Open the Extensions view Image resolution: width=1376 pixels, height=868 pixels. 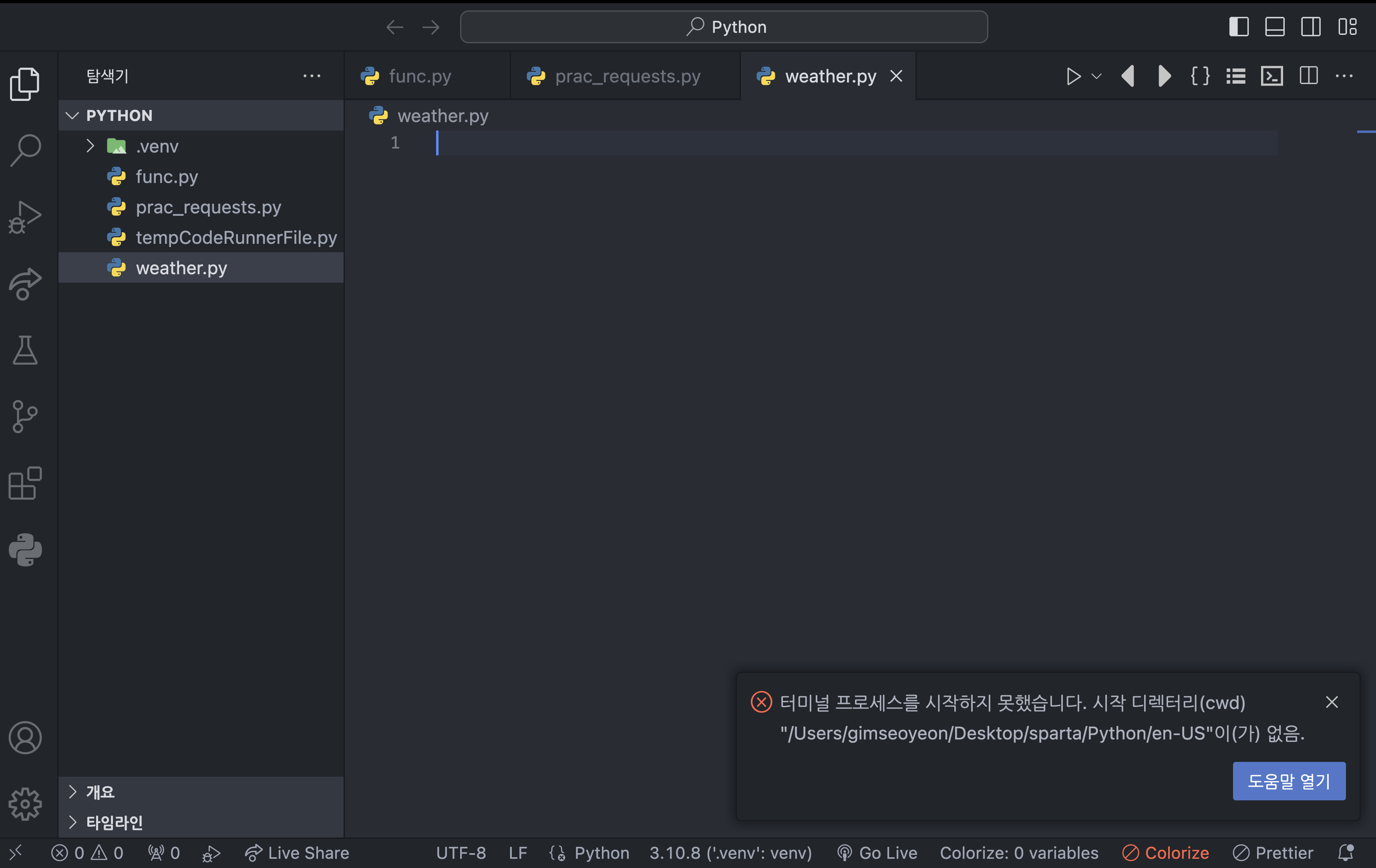[25, 483]
